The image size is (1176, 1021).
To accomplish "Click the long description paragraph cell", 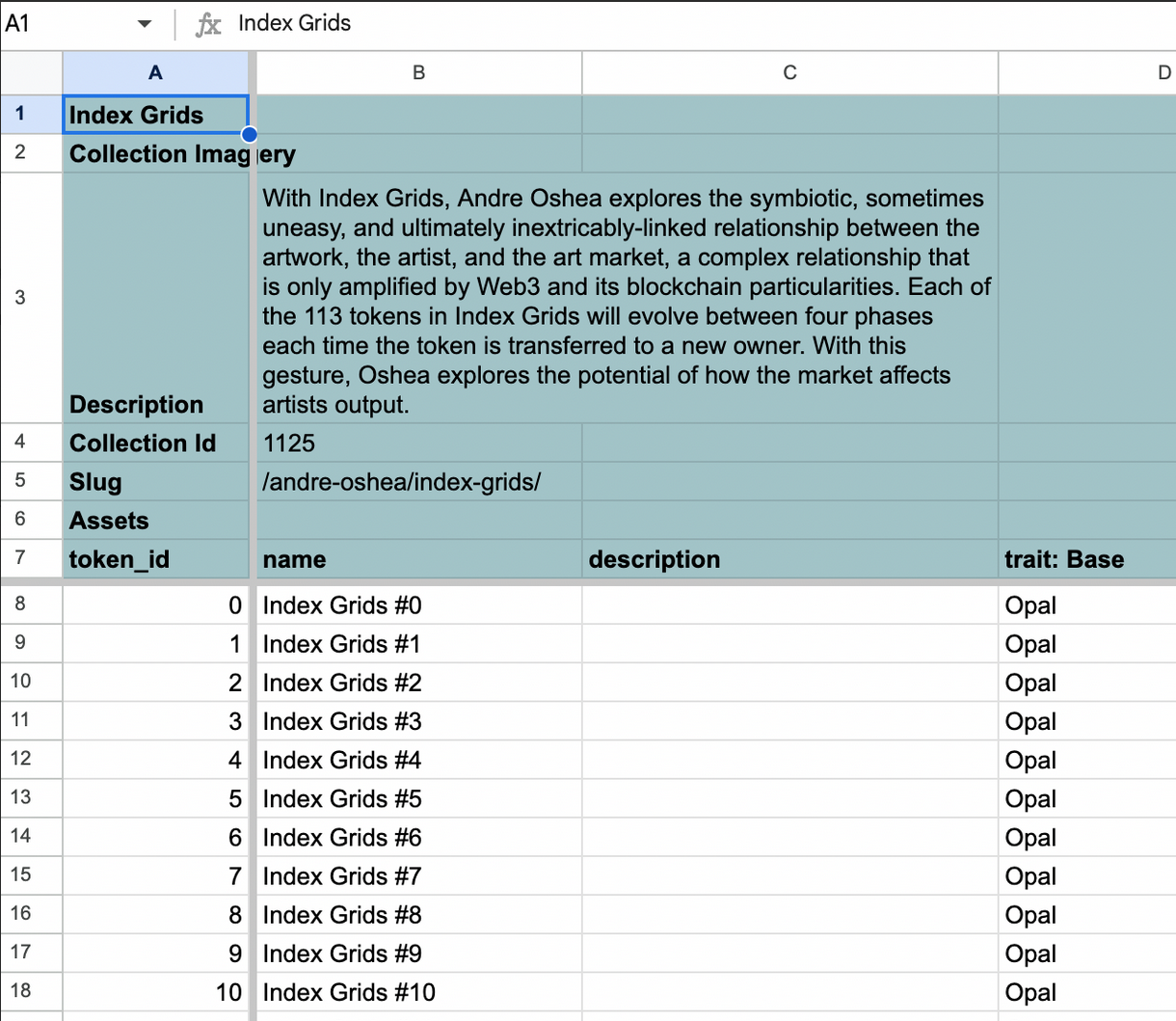I will (x=627, y=298).
